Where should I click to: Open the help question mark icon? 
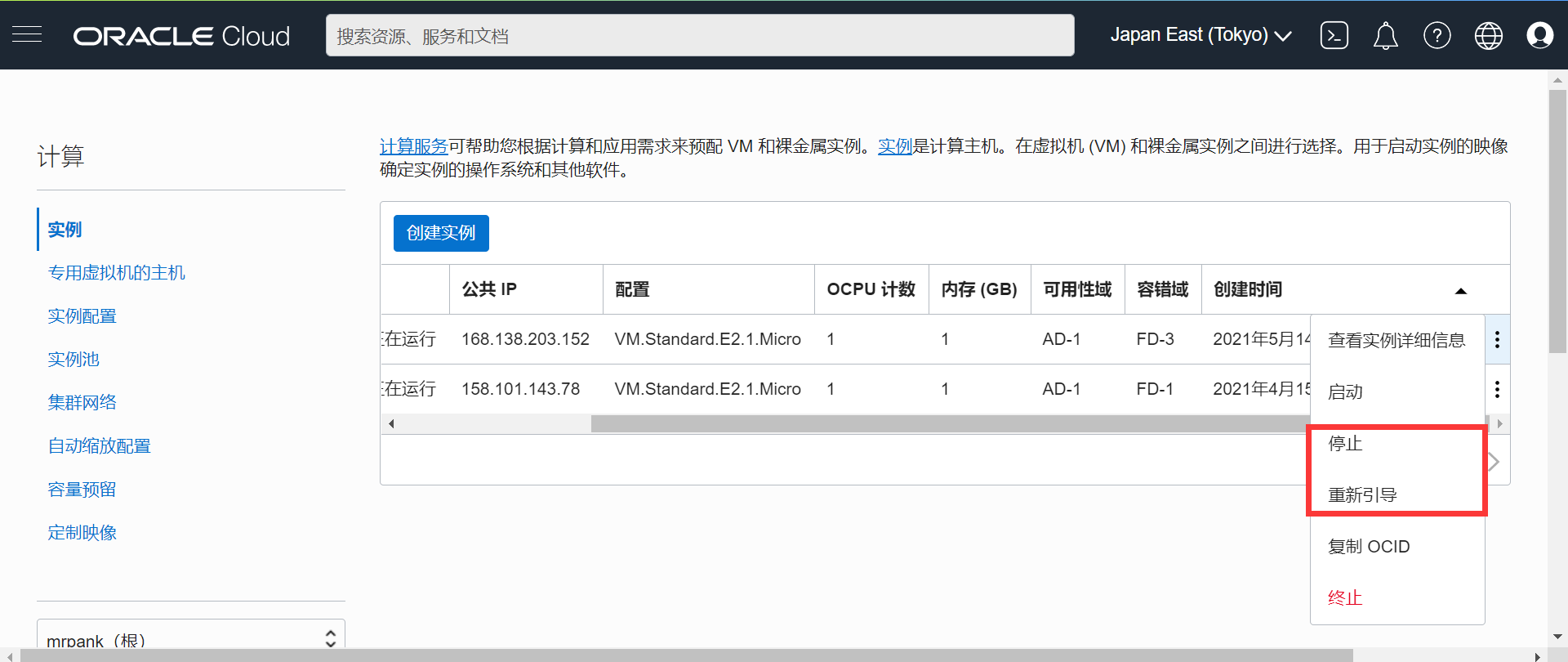click(1437, 35)
